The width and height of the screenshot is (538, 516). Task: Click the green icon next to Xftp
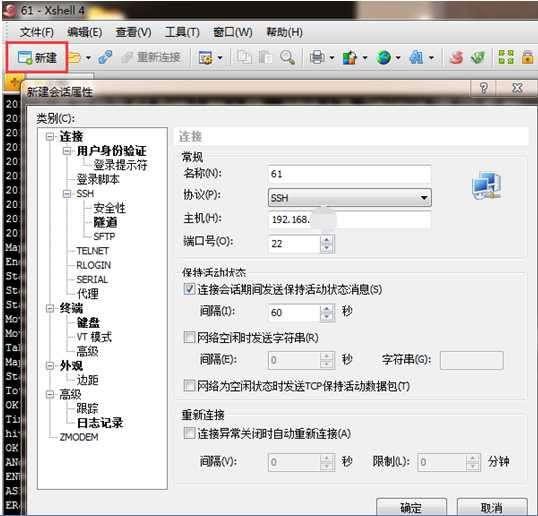[x=478, y=57]
